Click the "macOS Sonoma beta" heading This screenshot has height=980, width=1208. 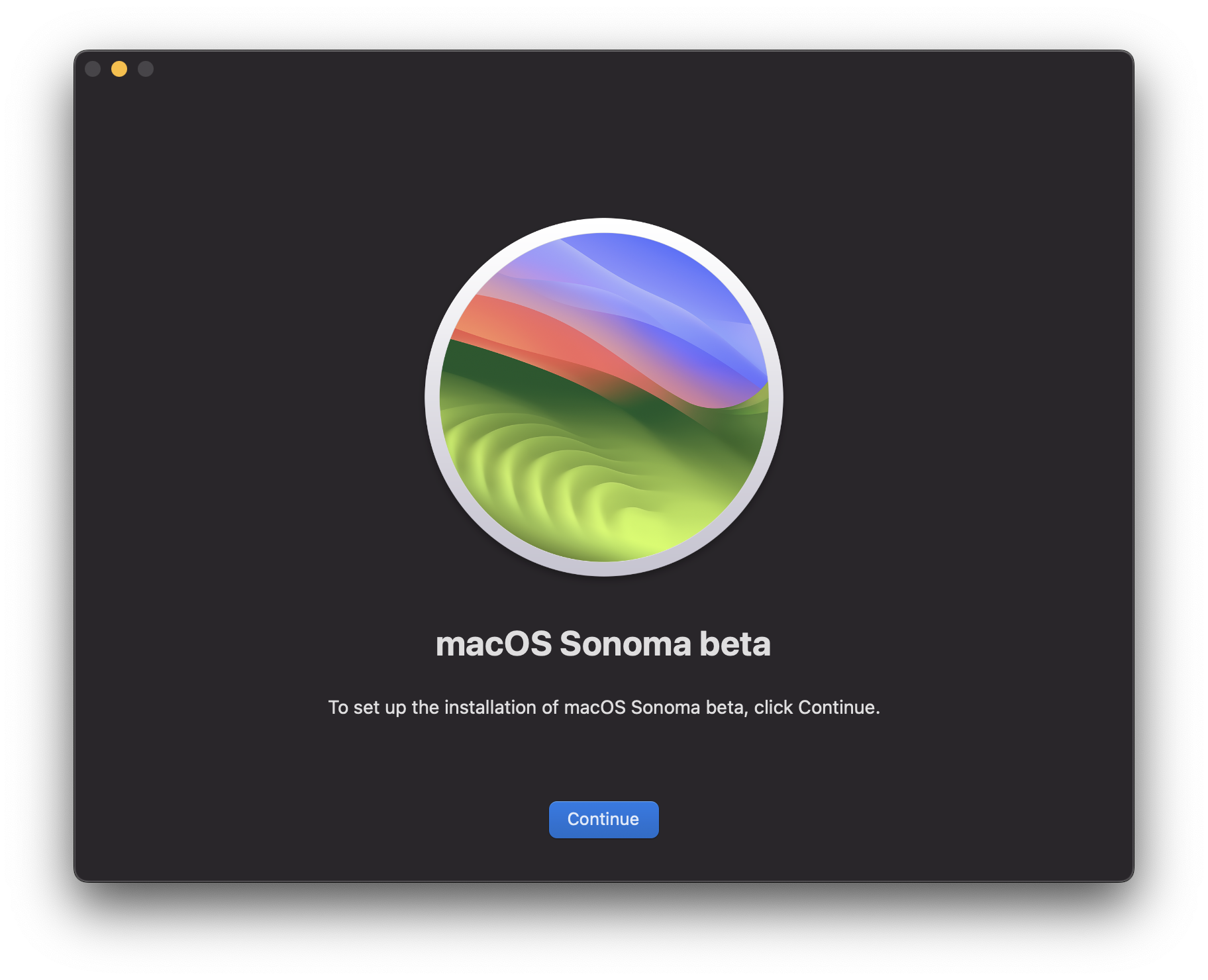coord(603,644)
